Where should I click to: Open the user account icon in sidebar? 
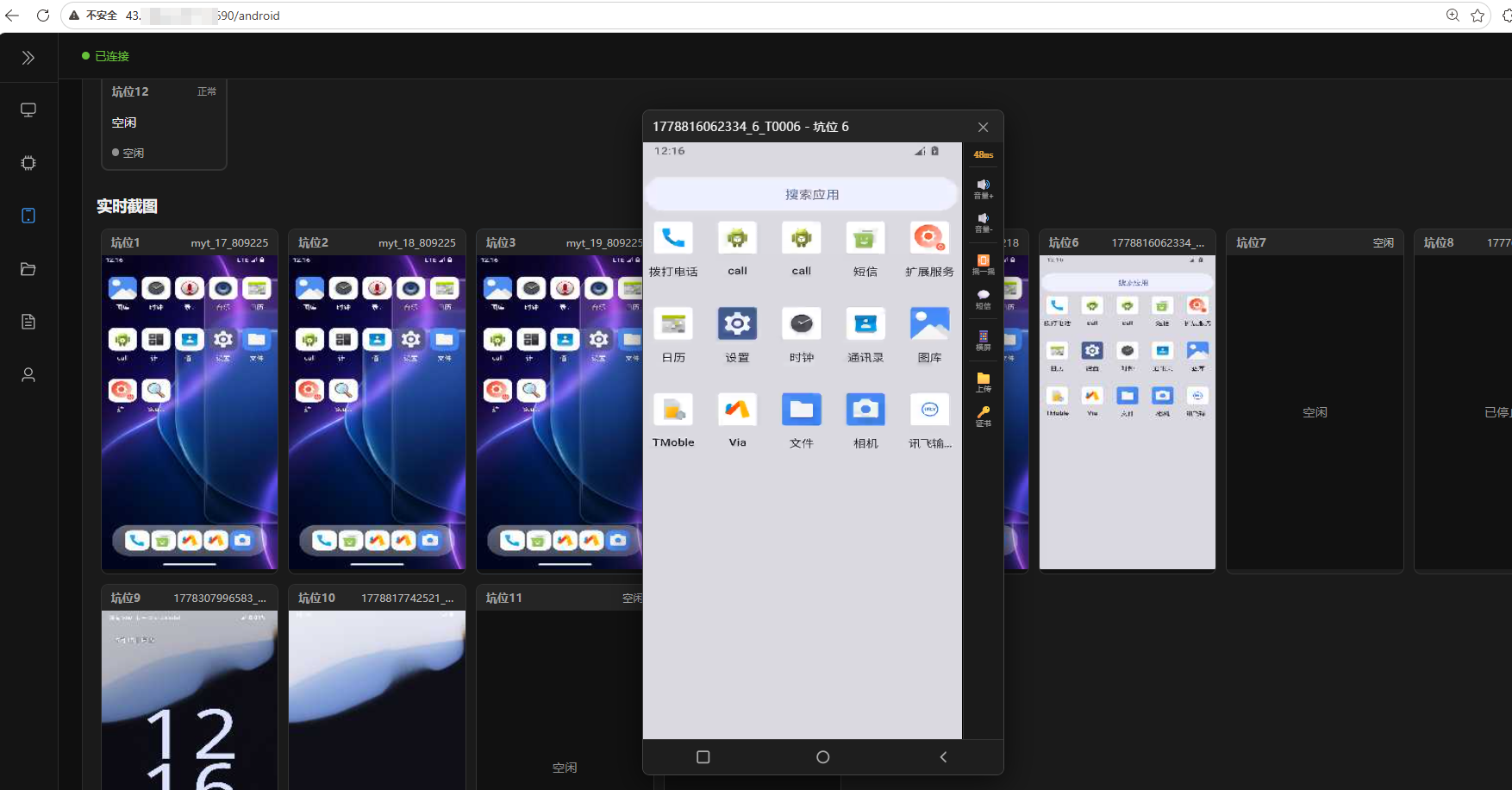point(28,375)
